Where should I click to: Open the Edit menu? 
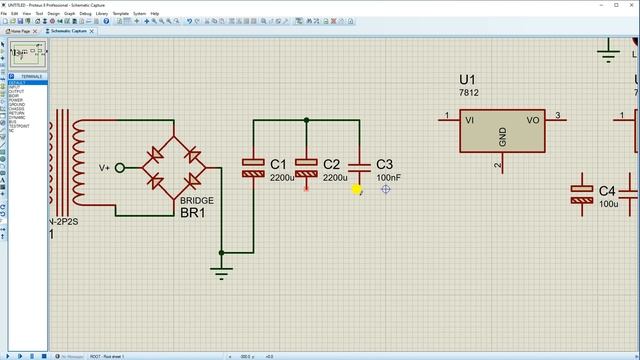click(x=14, y=13)
